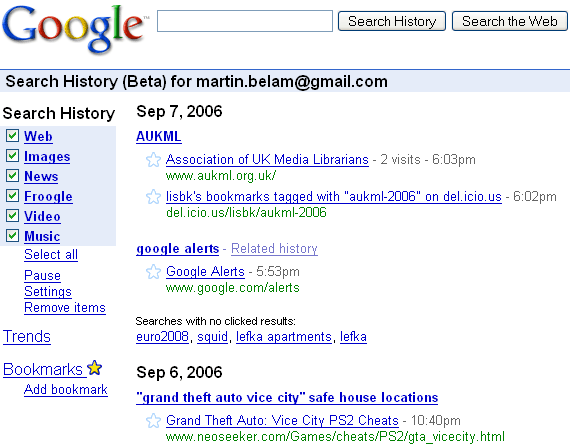The height and width of the screenshot is (446, 570).
Task: Click the Sep 7, 2006 date heading
Action: point(179,111)
